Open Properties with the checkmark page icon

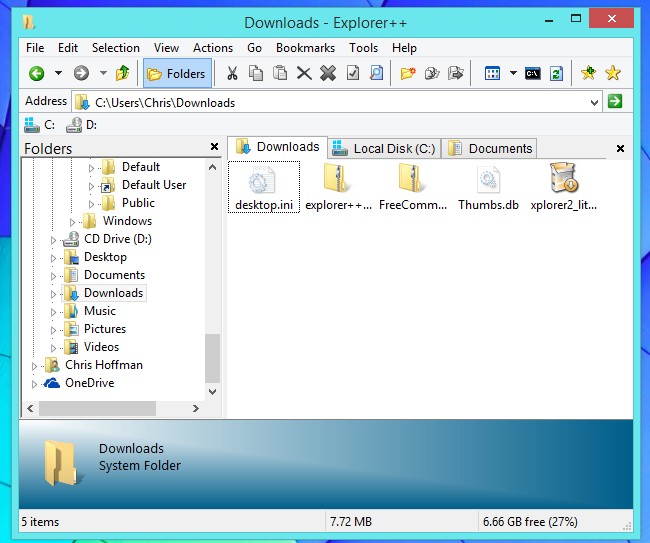tap(352, 73)
